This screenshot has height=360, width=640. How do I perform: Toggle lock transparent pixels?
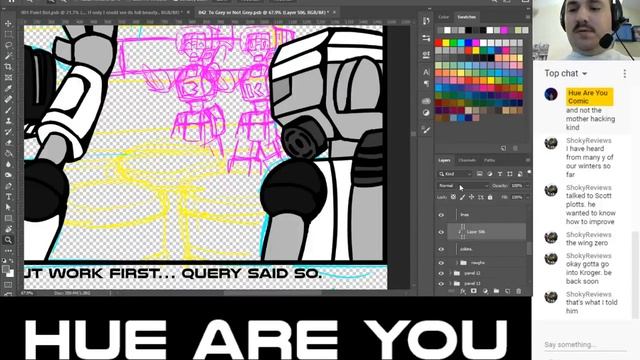click(x=453, y=197)
